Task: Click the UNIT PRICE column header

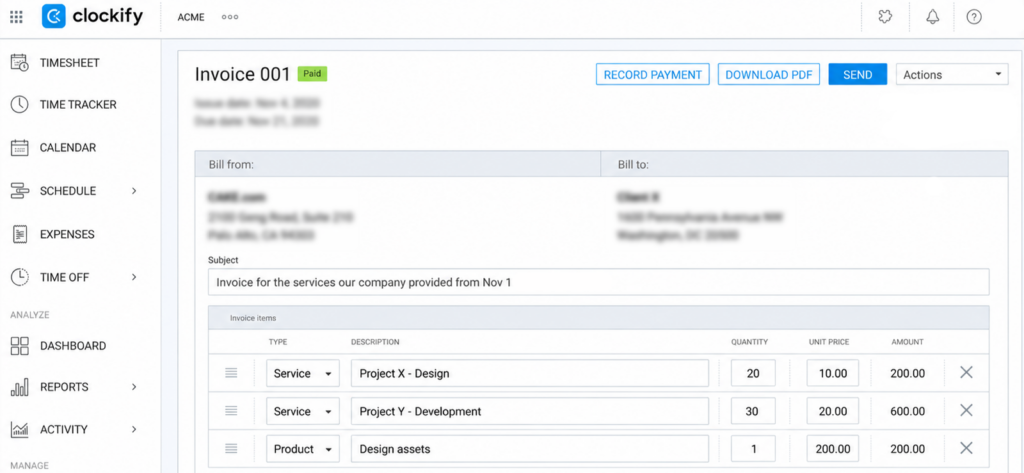Action: point(829,342)
